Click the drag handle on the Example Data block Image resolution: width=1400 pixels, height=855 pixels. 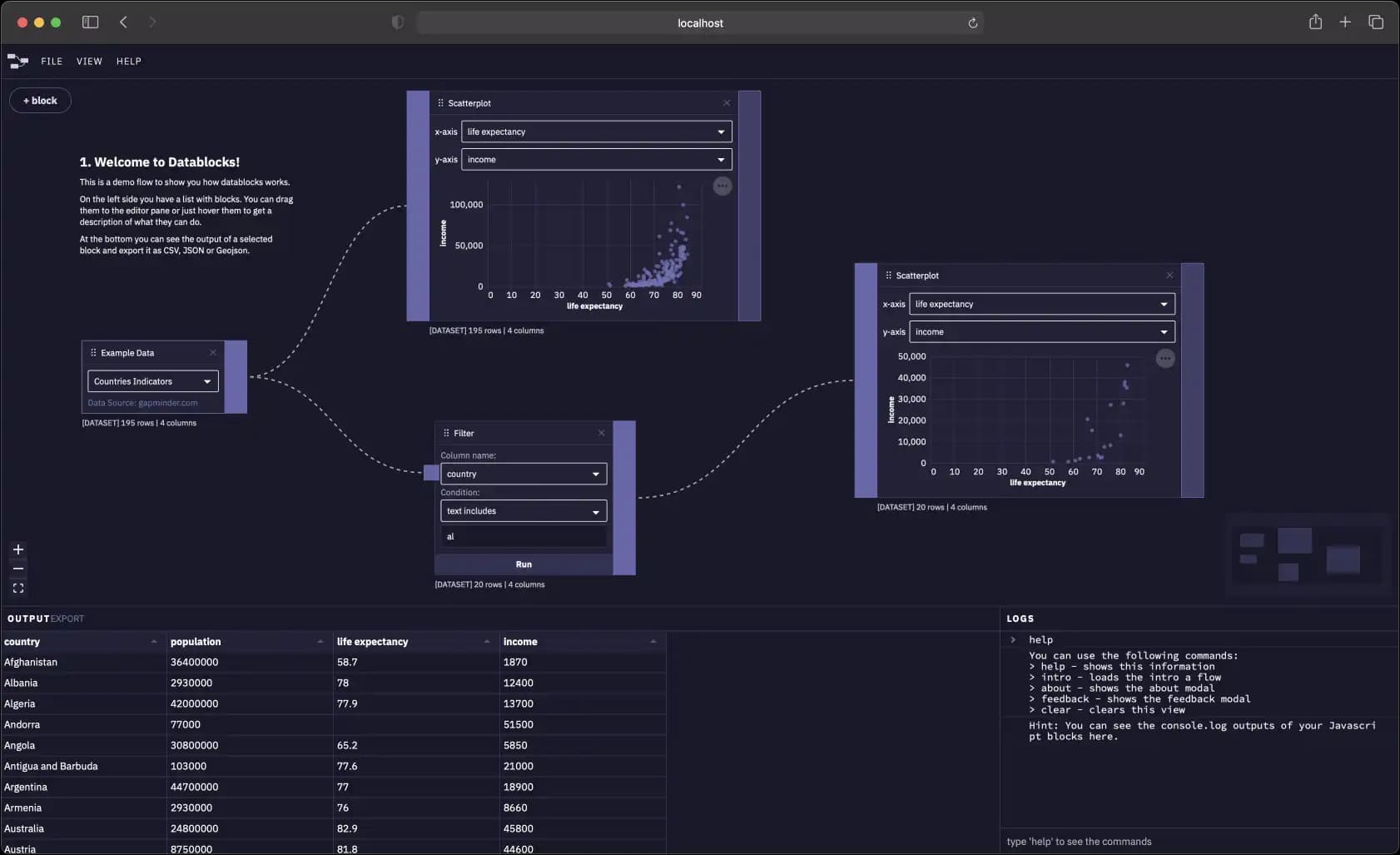93,352
